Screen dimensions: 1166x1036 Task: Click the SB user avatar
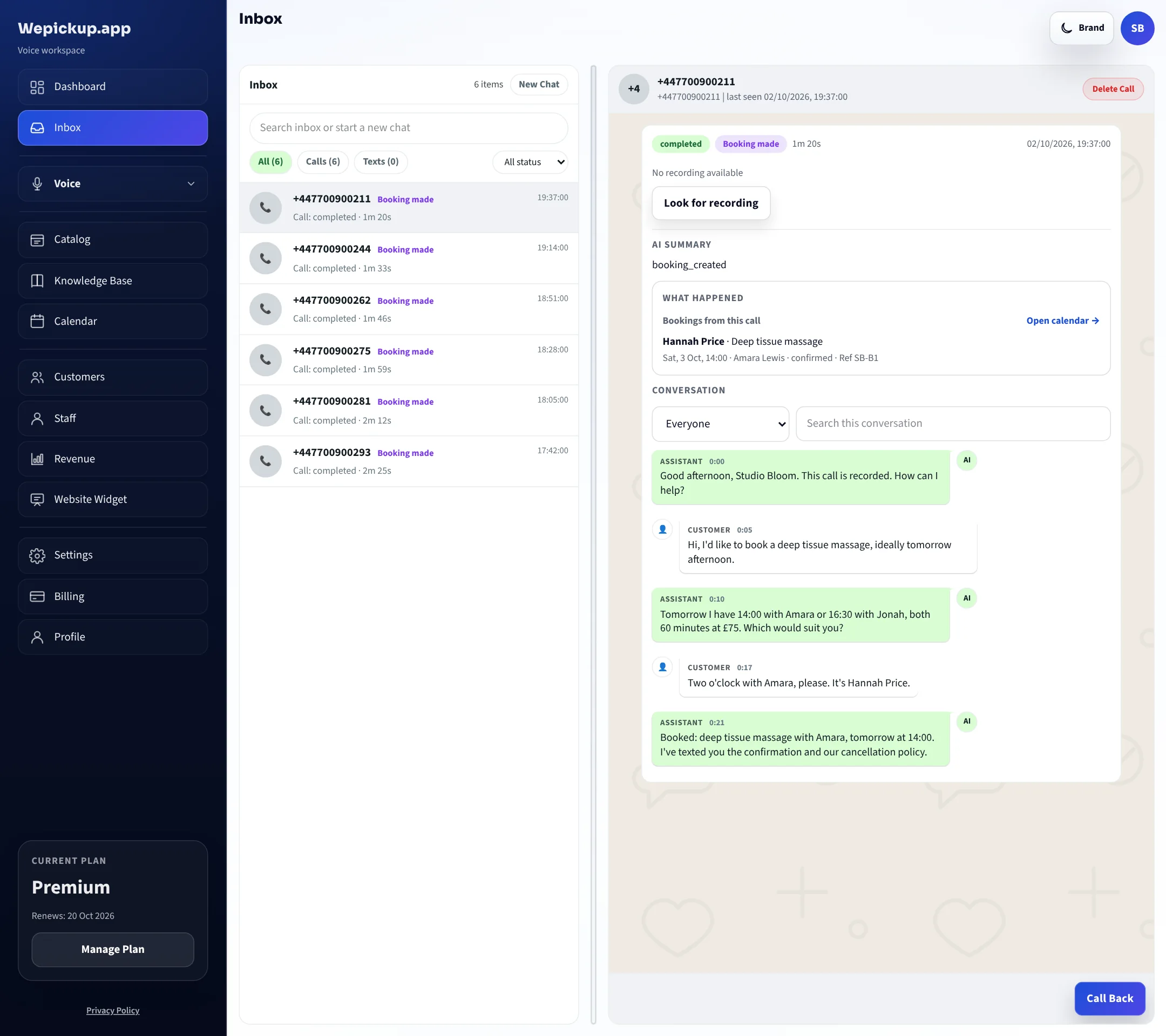tap(1137, 28)
